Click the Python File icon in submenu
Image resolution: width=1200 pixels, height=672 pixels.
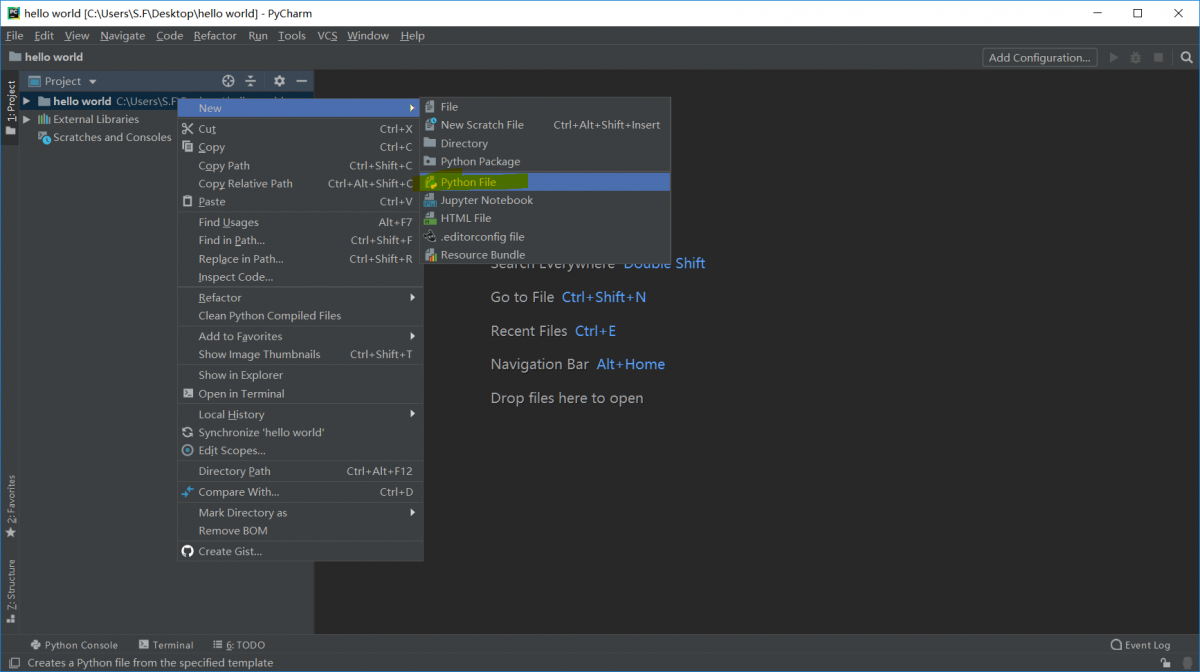(430, 182)
